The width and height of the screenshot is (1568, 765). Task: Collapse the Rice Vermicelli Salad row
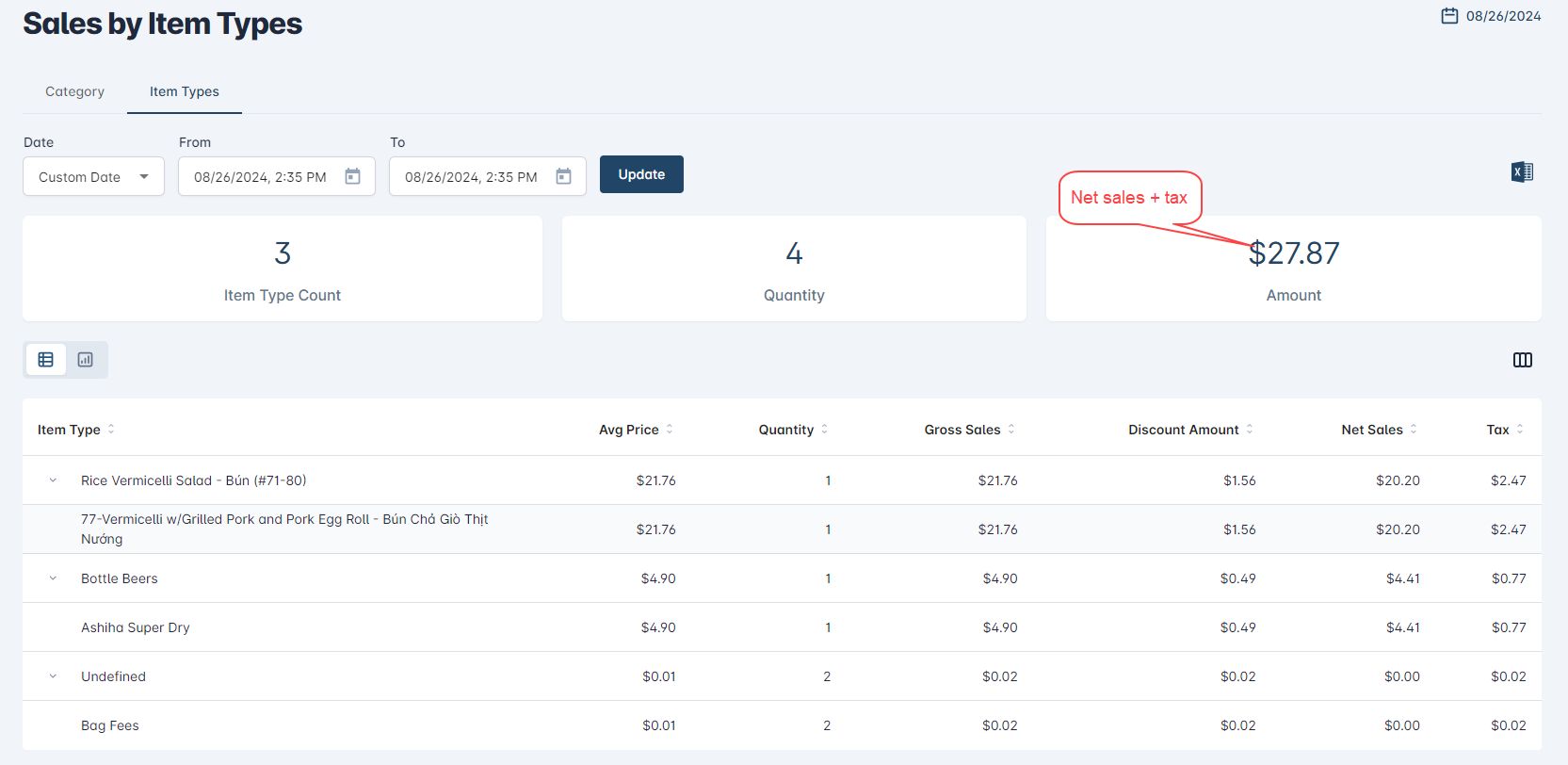[53, 480]
